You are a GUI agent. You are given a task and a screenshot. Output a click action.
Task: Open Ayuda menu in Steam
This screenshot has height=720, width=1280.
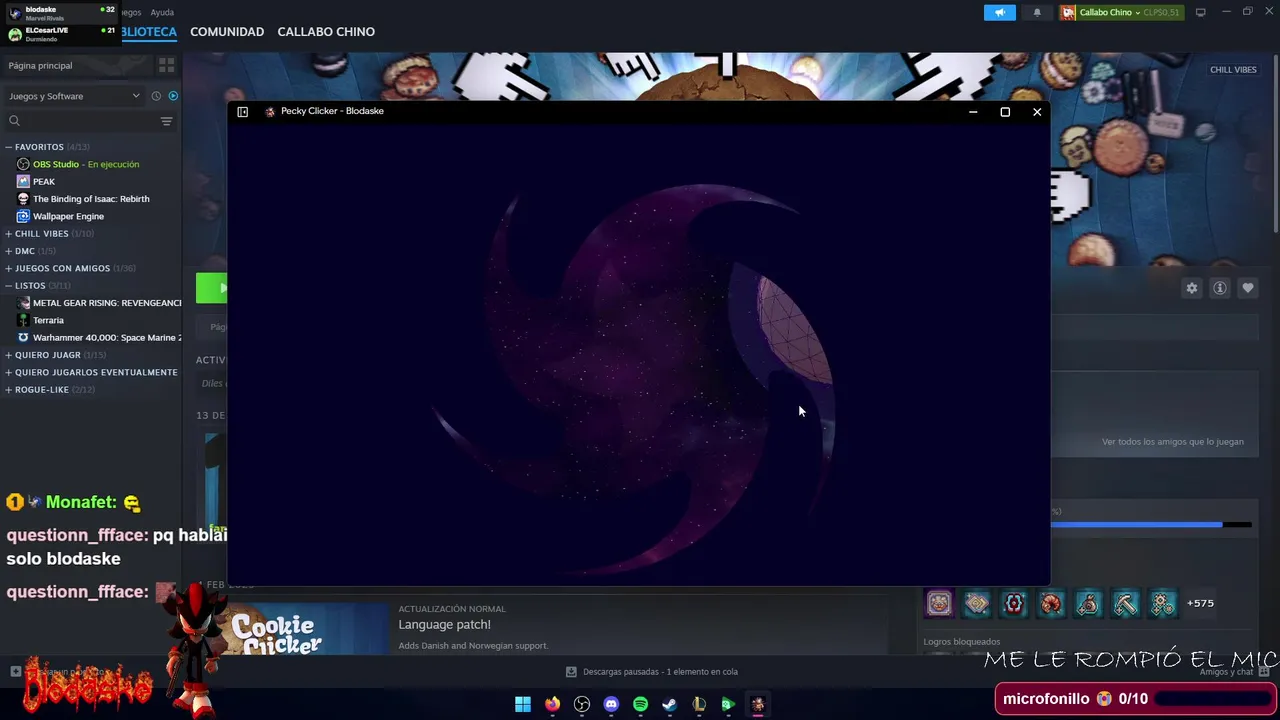coord(162,12)
